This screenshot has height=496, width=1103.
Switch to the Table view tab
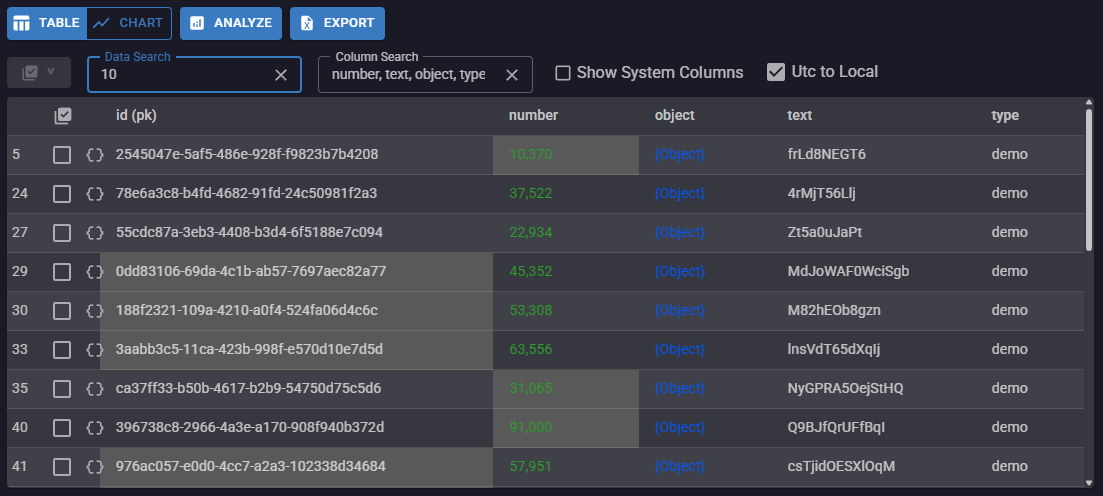click(47, 23)
